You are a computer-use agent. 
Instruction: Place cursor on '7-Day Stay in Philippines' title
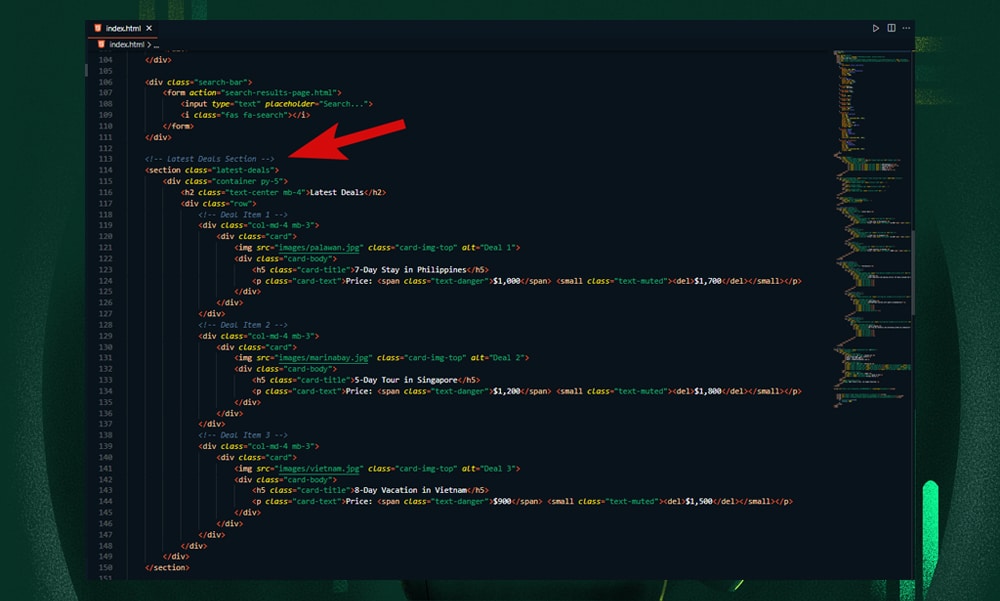[x=410, y=269]
